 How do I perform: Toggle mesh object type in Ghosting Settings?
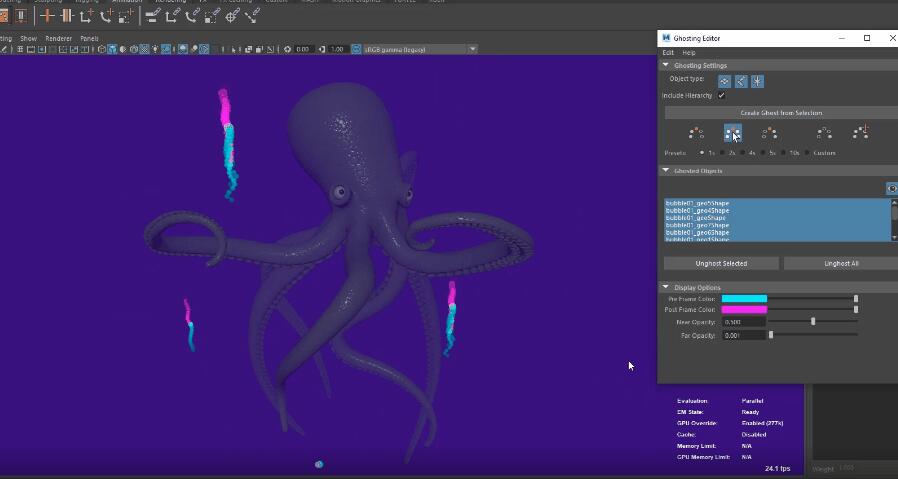[724, 81]
